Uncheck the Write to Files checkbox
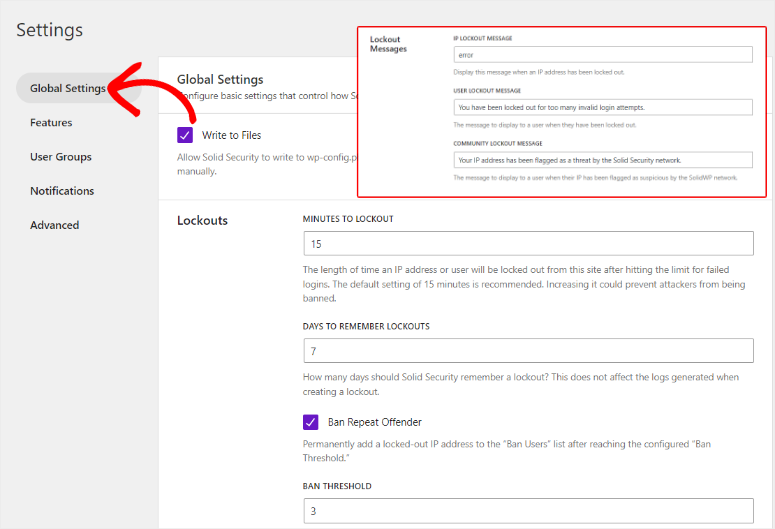Viewport: 775px width, 529px height. [x=185, y=135]
